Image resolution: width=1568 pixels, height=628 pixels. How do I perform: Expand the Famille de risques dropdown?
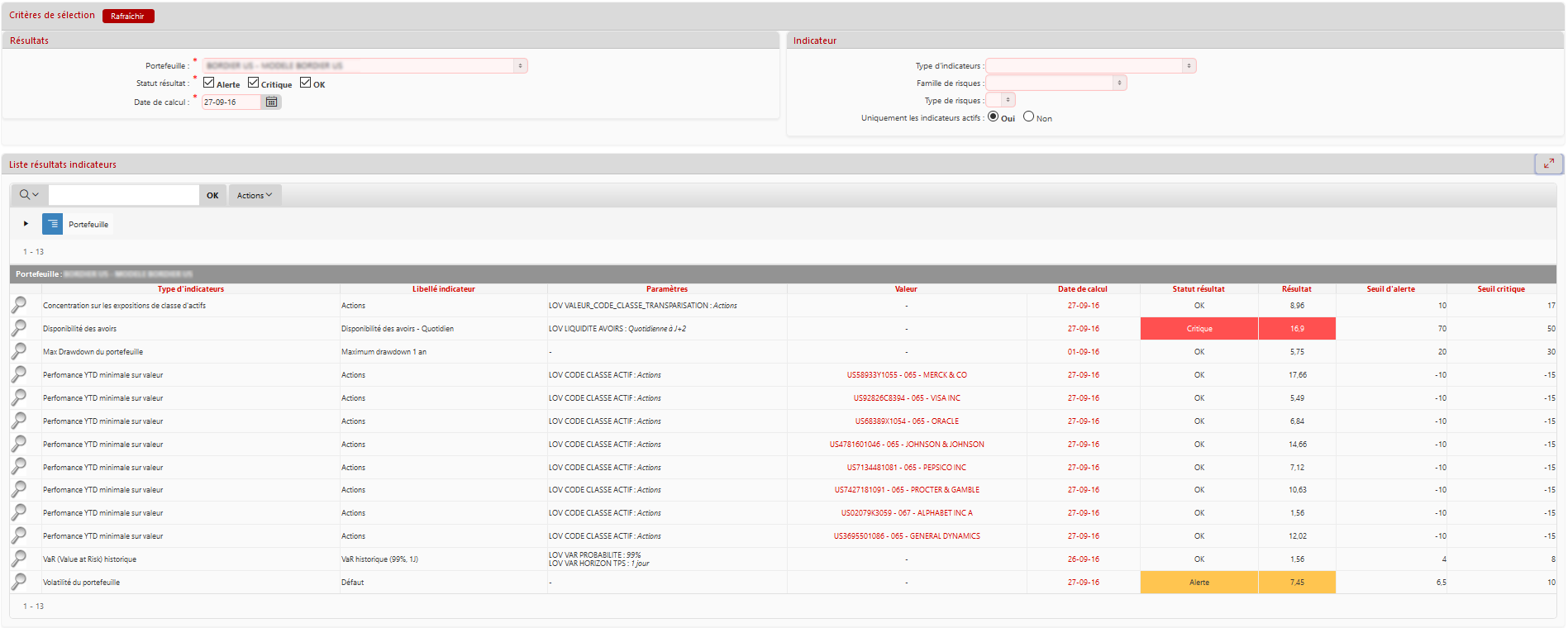1056,83
